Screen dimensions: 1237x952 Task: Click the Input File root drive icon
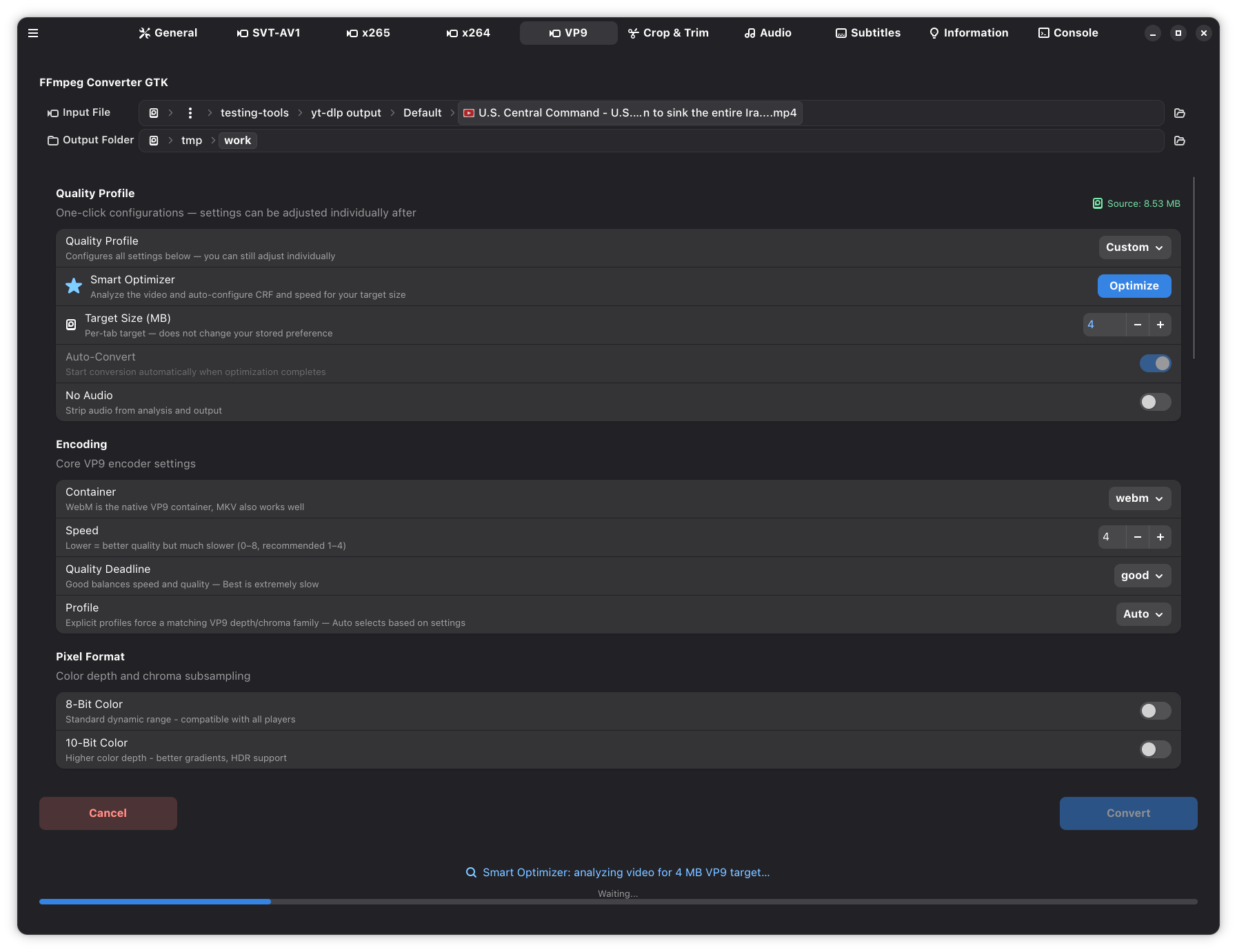(x=154, y=113)
